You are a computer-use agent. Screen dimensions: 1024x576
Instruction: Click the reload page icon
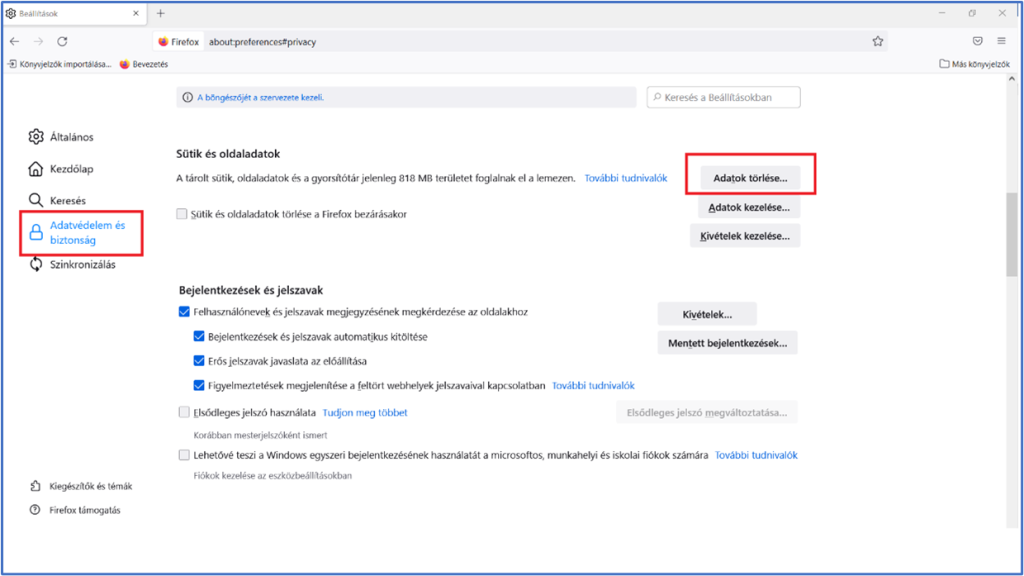point(62,41)
